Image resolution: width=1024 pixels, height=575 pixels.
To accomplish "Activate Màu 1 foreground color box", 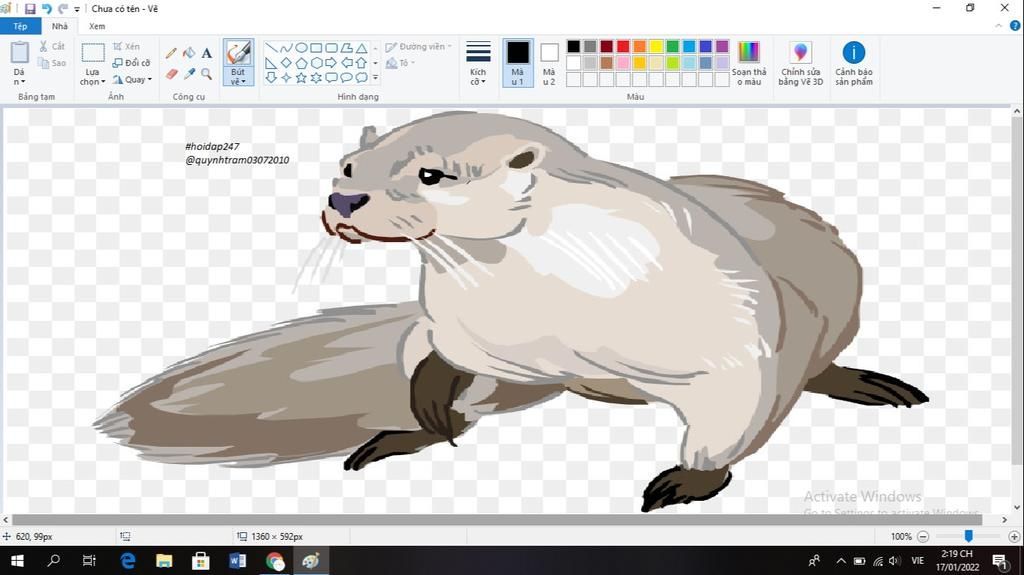I will coord(518,63).
